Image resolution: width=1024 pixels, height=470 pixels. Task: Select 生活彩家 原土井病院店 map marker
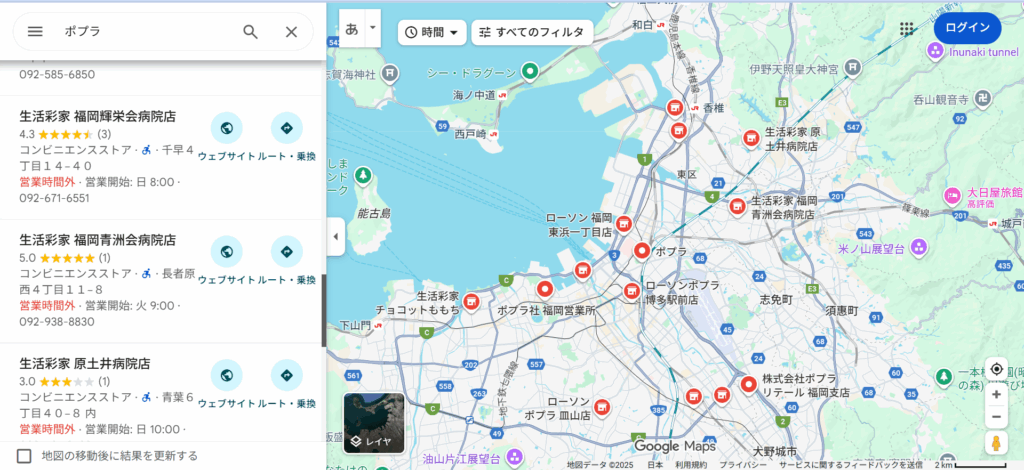click(751, 138)
